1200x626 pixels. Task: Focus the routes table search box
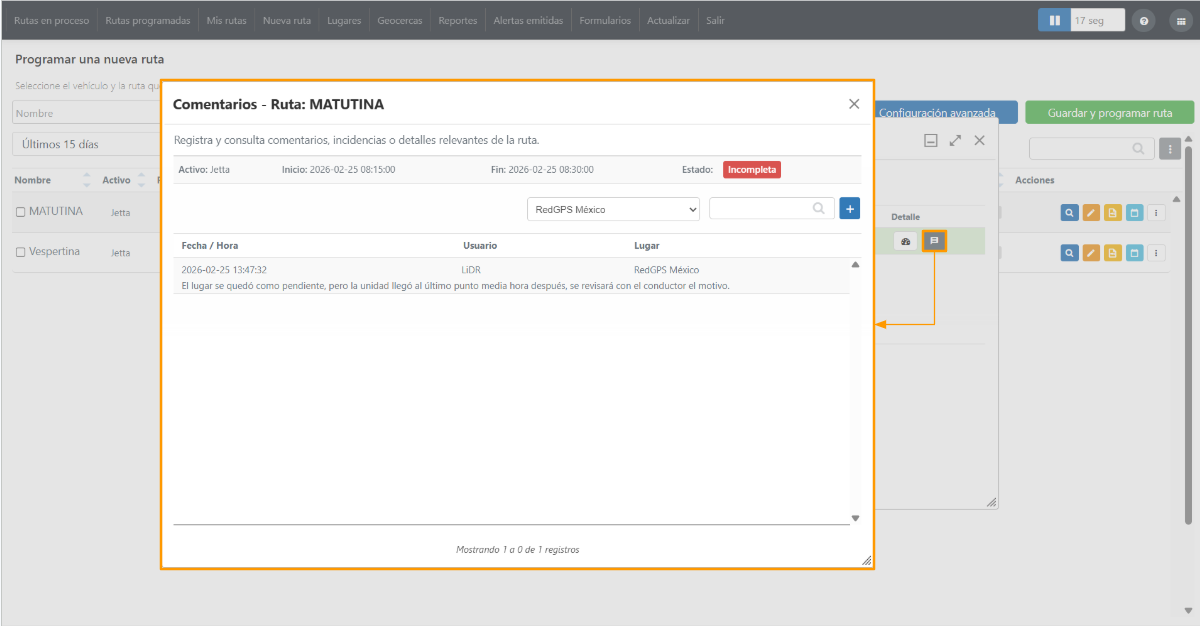point(1092,149)
